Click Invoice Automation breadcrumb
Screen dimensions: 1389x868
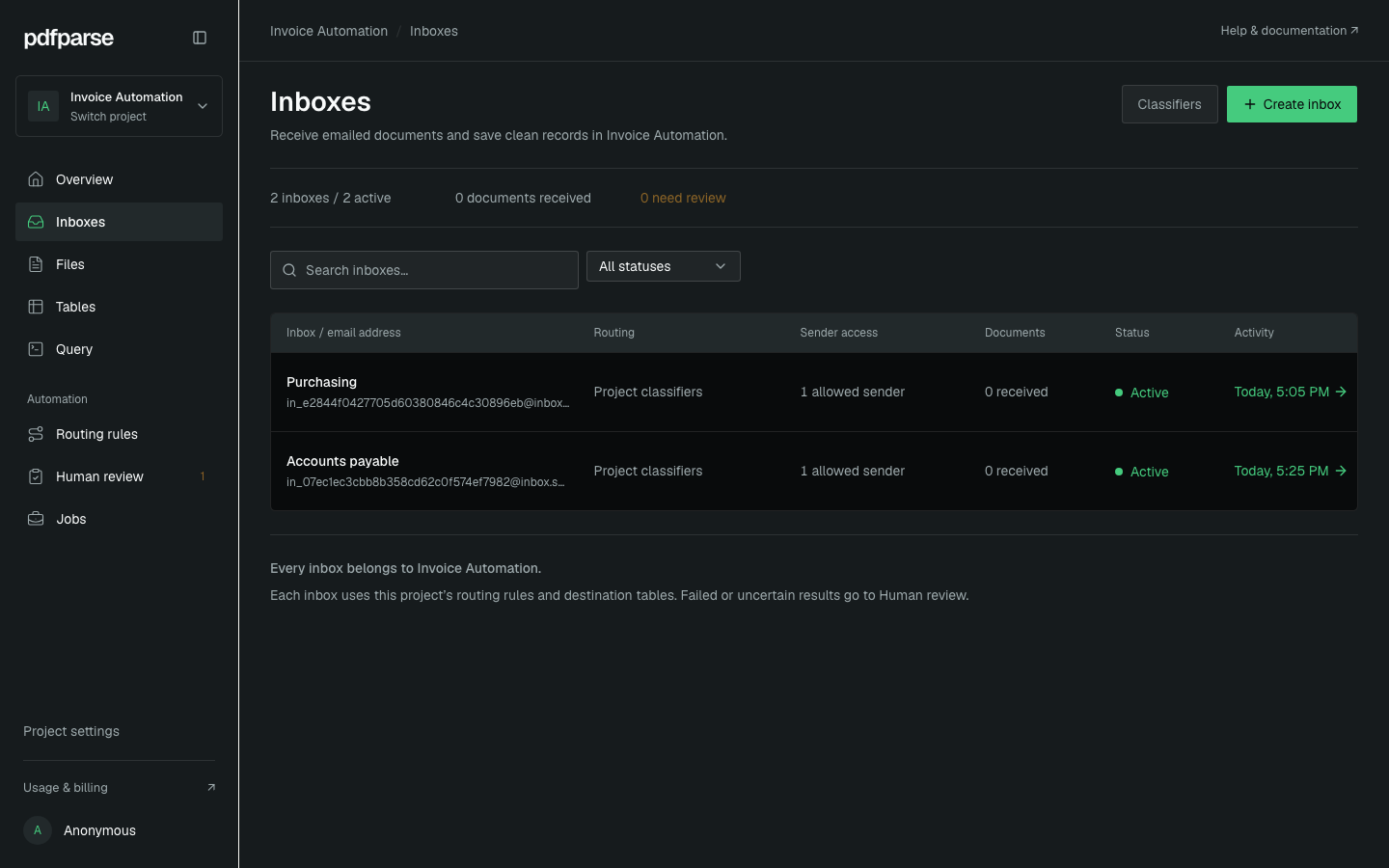pyautogui.click(x=329, y=31)
